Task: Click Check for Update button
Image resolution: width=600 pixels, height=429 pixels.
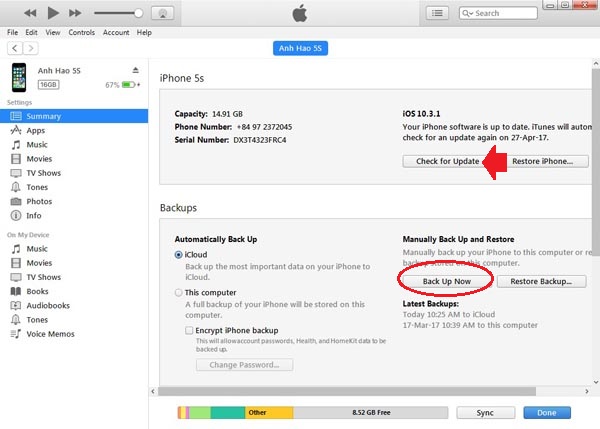Action: [x=447, y=161]
